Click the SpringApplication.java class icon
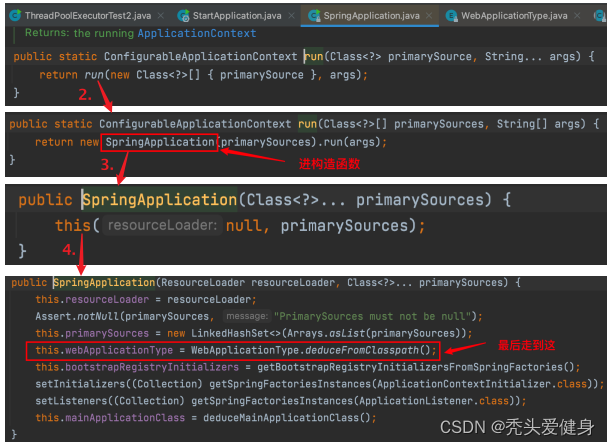This screenshot has height=446, width=611. point(314,16)
